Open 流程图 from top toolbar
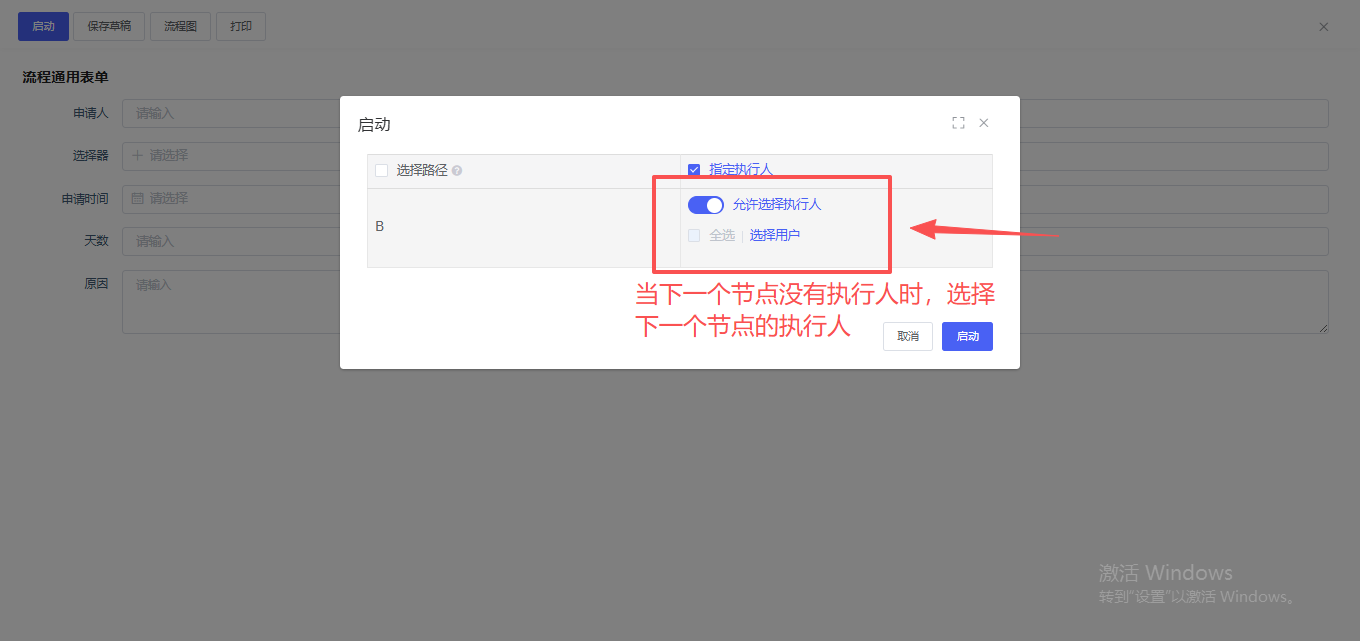The height and width of the screenshot is (641, 1360). (x=180, y=26)
